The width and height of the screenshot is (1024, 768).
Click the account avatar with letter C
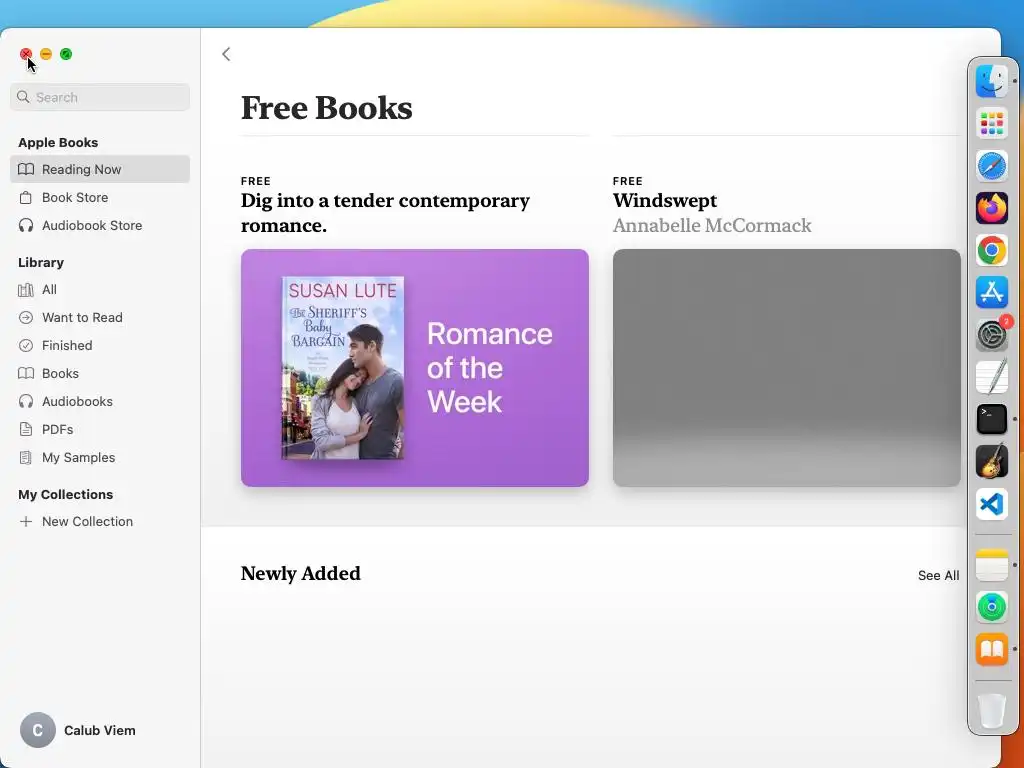pyautogui.click(x=38, y=730)
